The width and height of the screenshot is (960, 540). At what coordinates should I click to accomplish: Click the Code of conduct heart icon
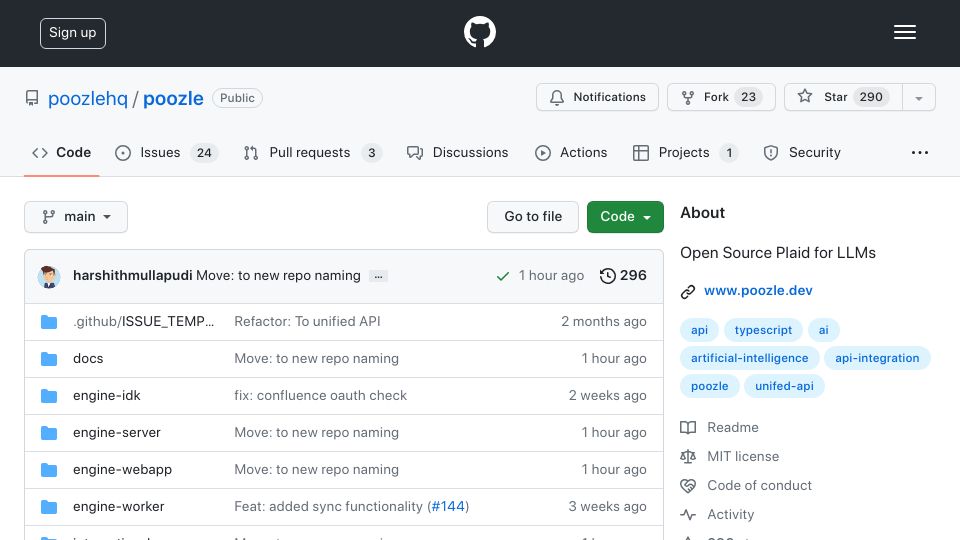(x=688, y=486)
